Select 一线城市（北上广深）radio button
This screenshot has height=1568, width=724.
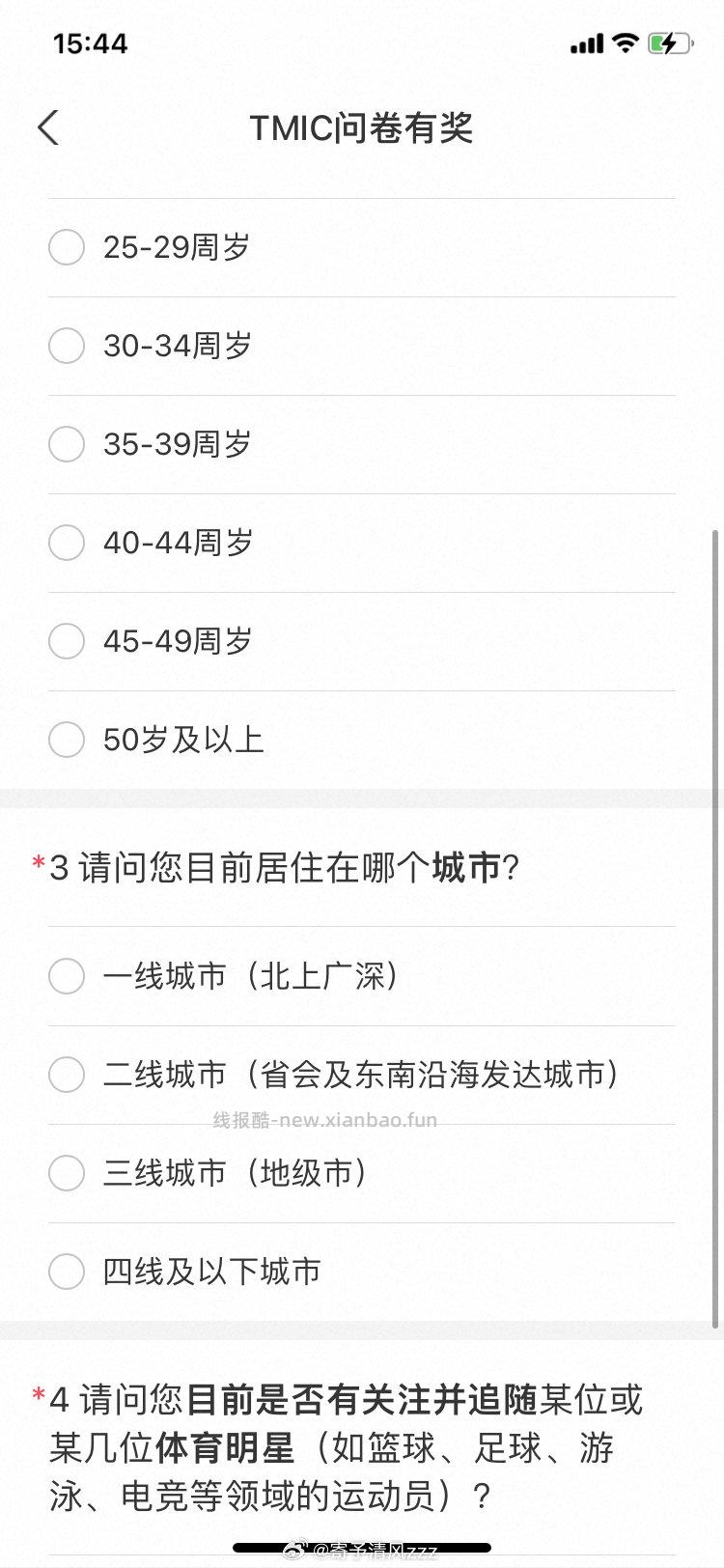tap(67, 976)
